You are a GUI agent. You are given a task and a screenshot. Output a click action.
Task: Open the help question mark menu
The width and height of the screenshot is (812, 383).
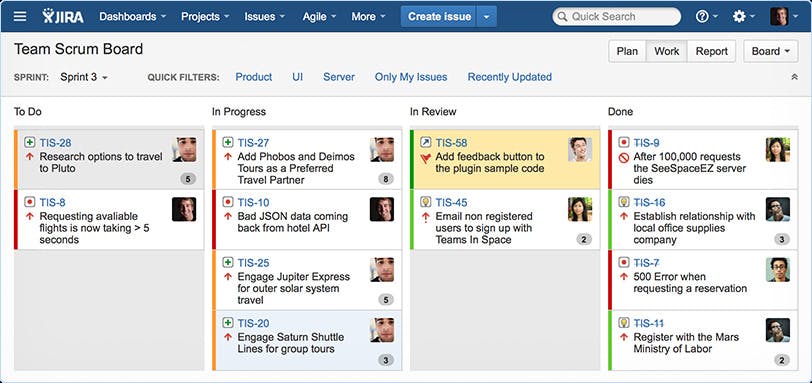[706, 17]
